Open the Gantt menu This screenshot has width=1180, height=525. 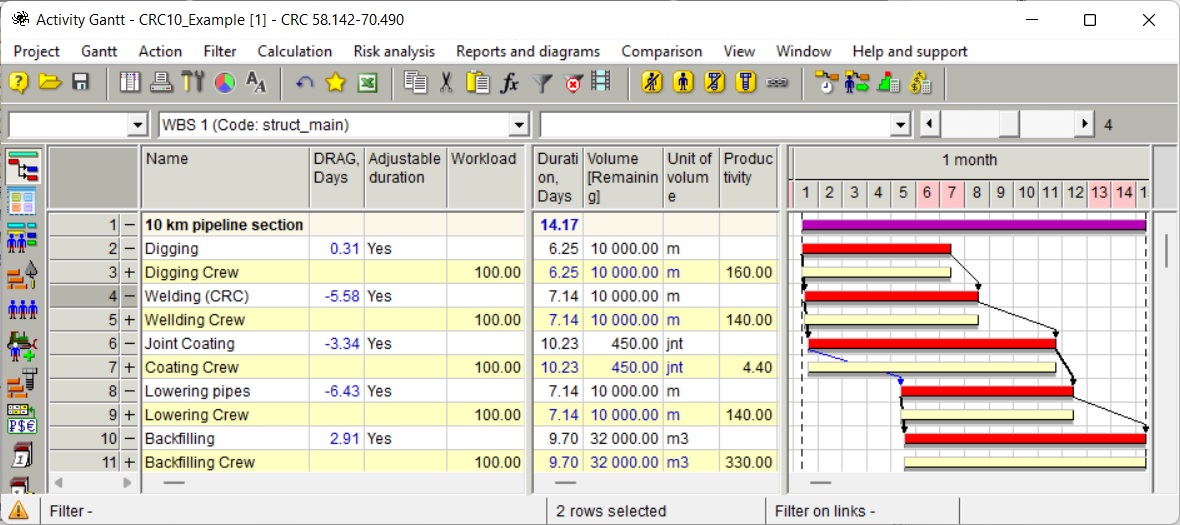(x=99, y=51)
